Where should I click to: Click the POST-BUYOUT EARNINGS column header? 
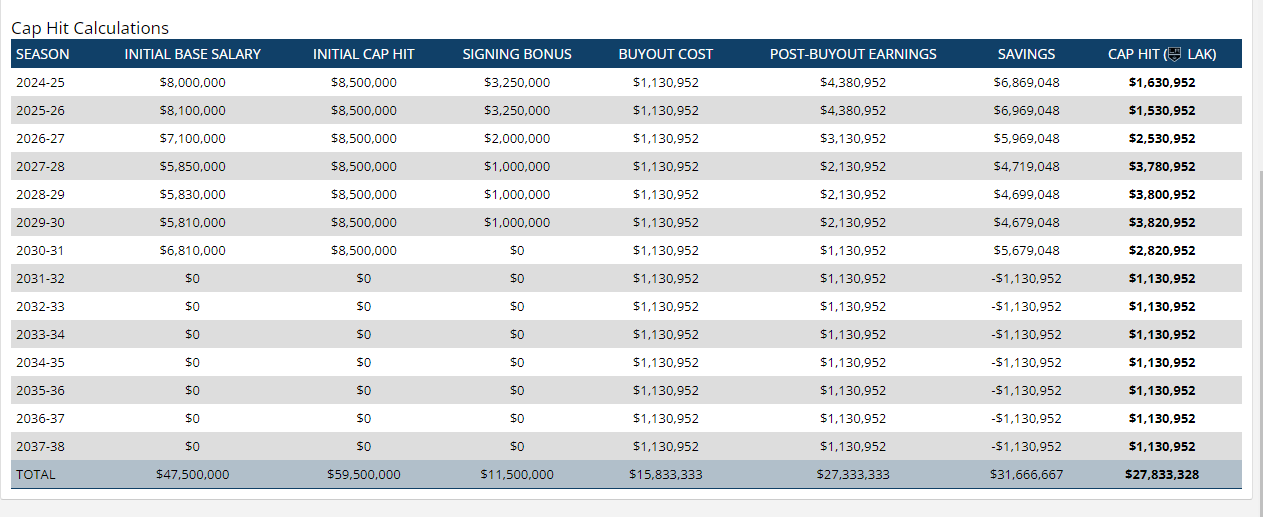tap(853, 54)
